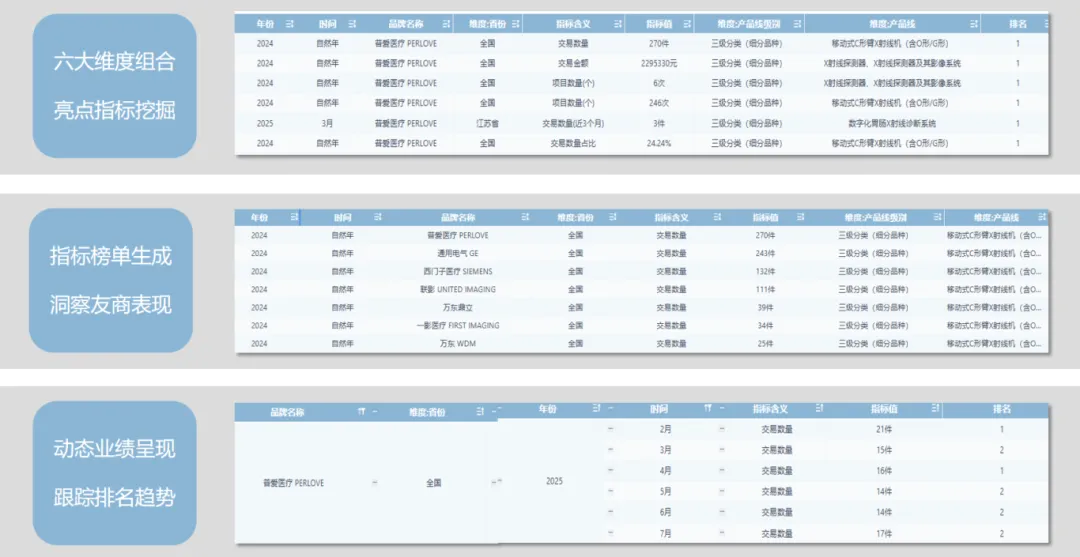Collapse the minus left of the 4月 row

610,471
